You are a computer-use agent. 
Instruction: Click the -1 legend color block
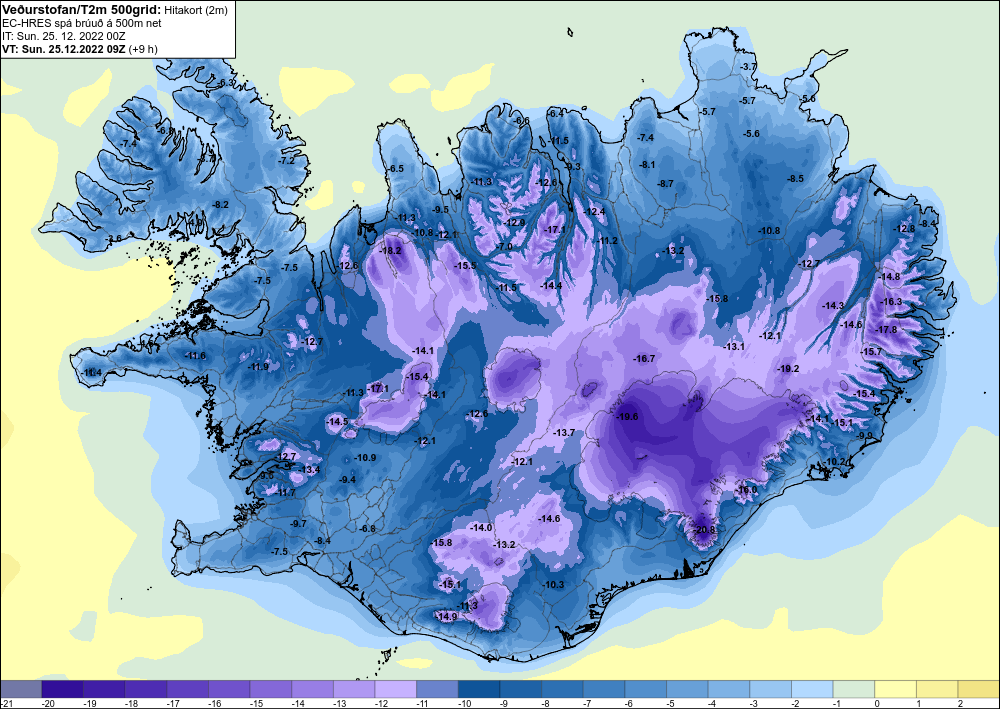[854, 689]
